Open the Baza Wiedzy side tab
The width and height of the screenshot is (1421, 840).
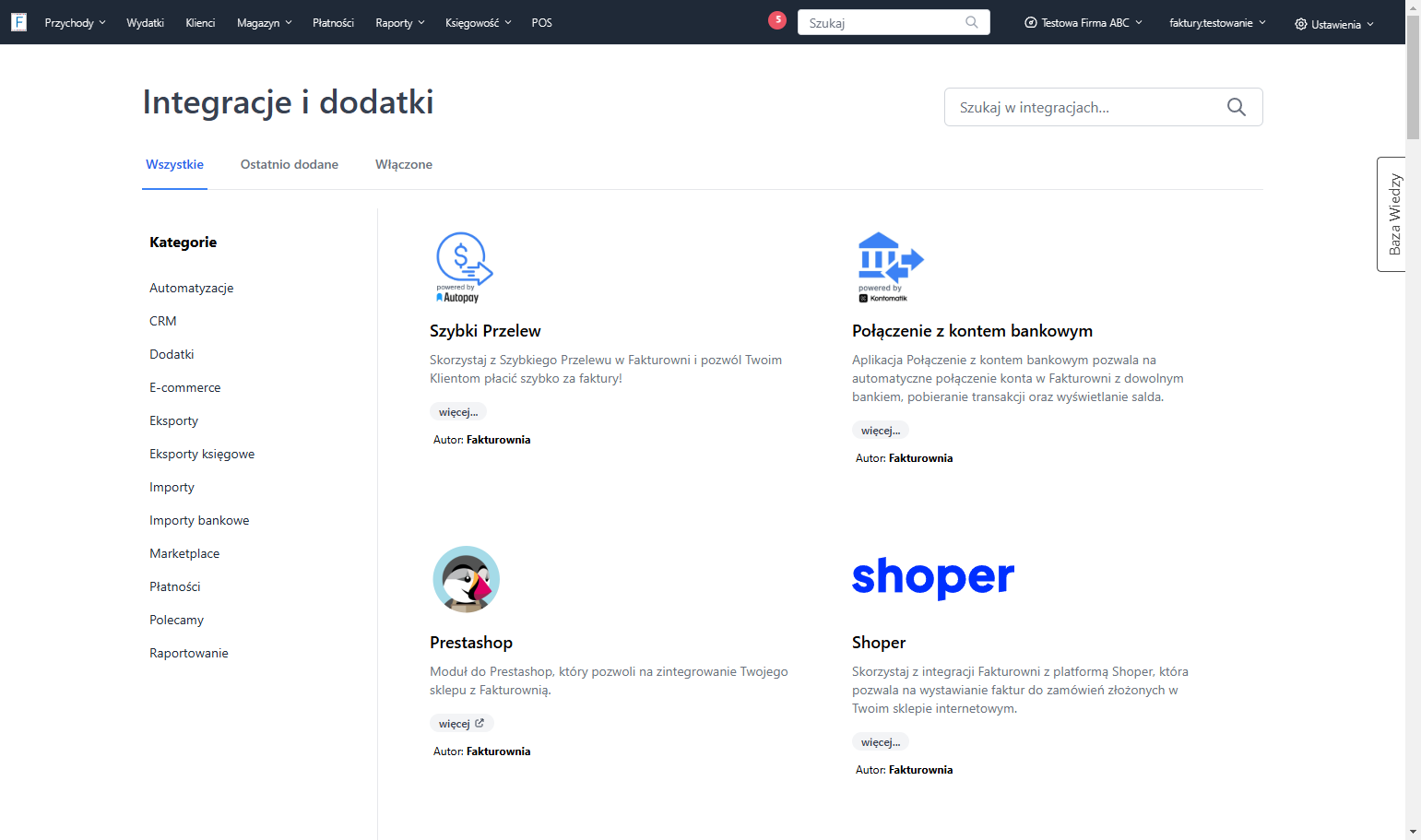(1391, 214)
